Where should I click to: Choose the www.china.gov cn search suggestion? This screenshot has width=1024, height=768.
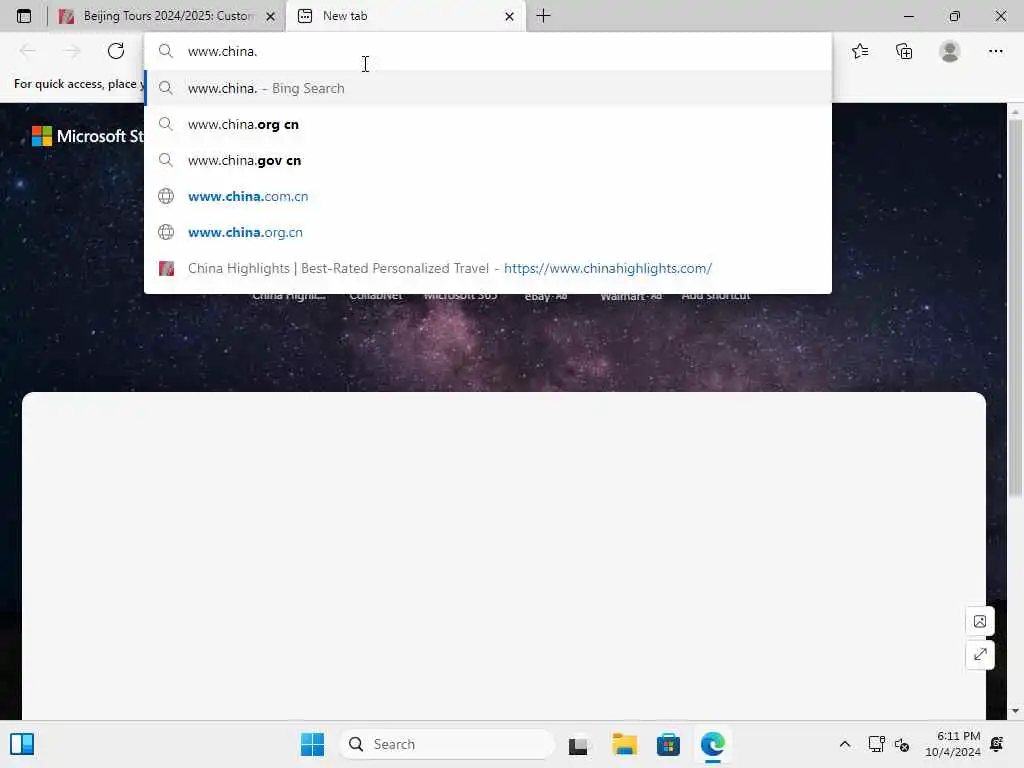488,160
